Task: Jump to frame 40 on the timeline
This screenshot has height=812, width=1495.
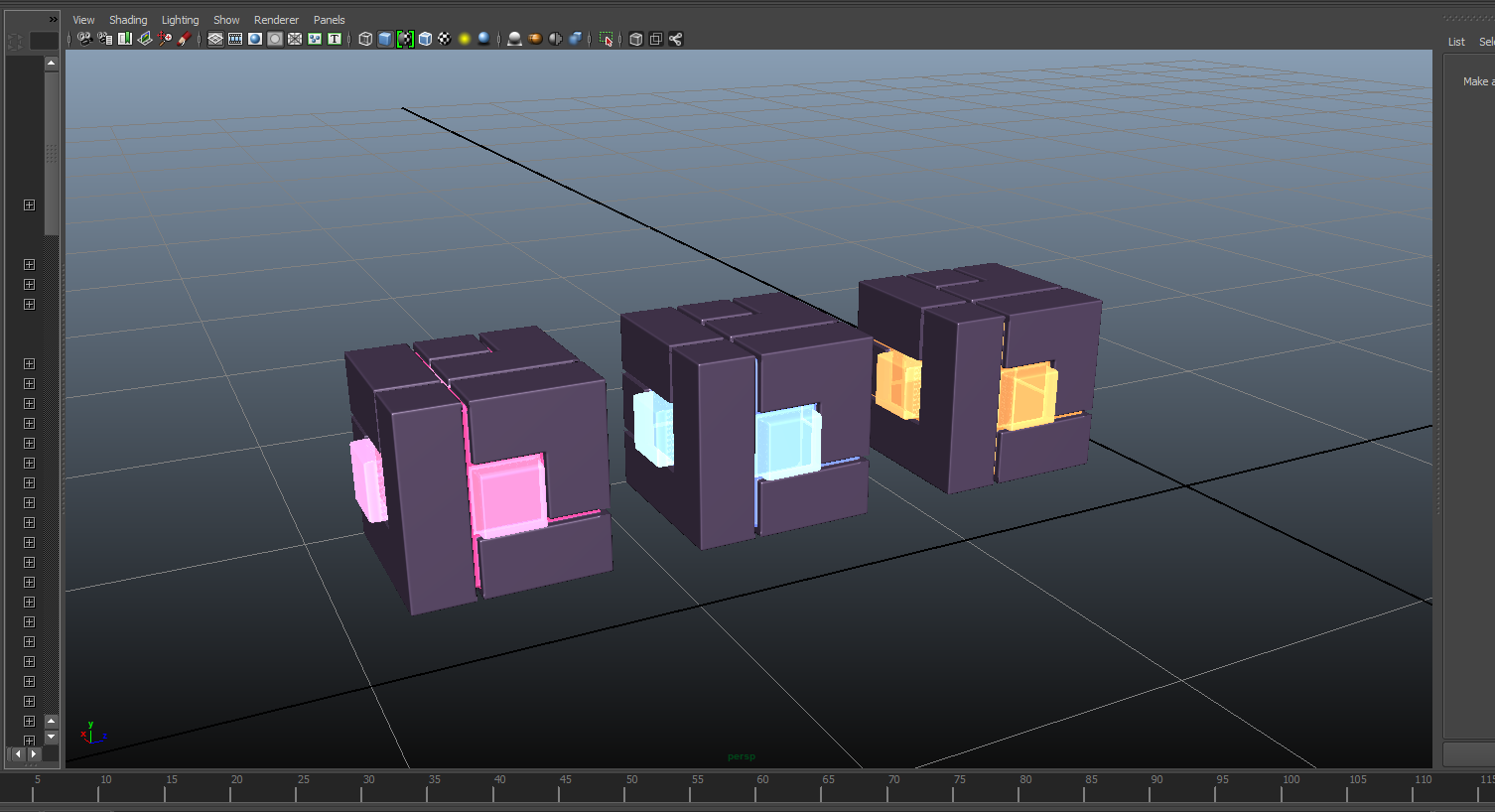Action: [499, 780]
